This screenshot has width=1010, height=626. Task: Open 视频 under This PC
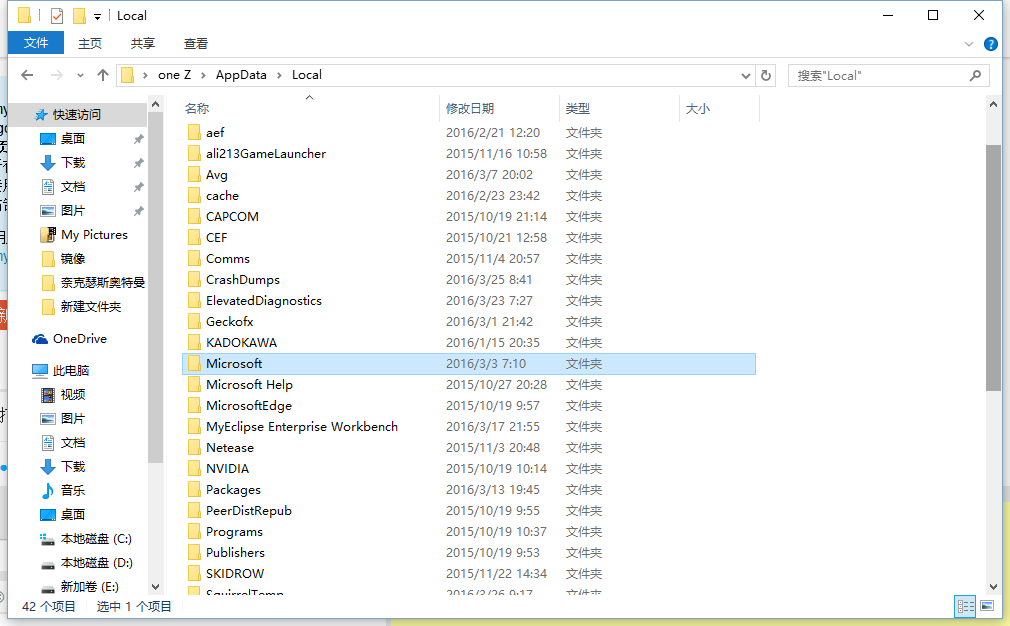coord(73,394)
